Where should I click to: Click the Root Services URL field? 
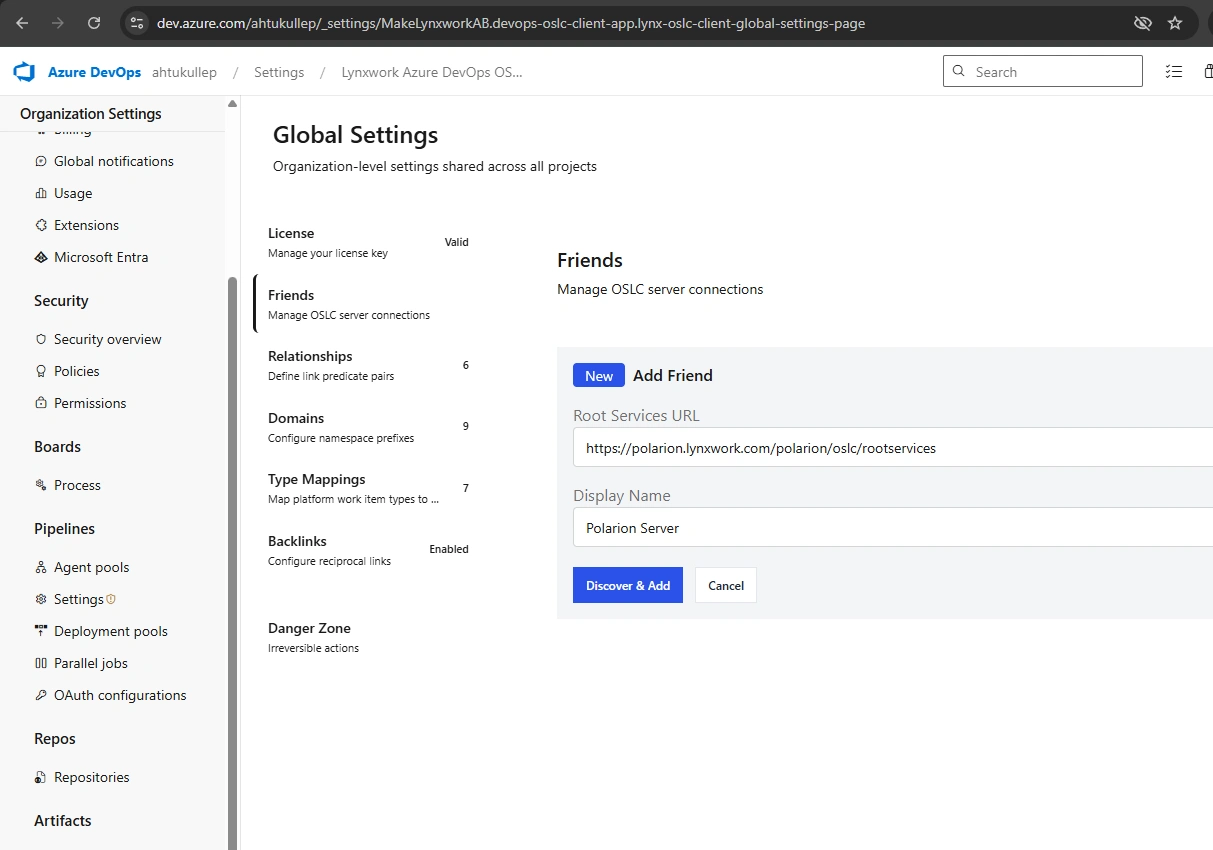893,448
